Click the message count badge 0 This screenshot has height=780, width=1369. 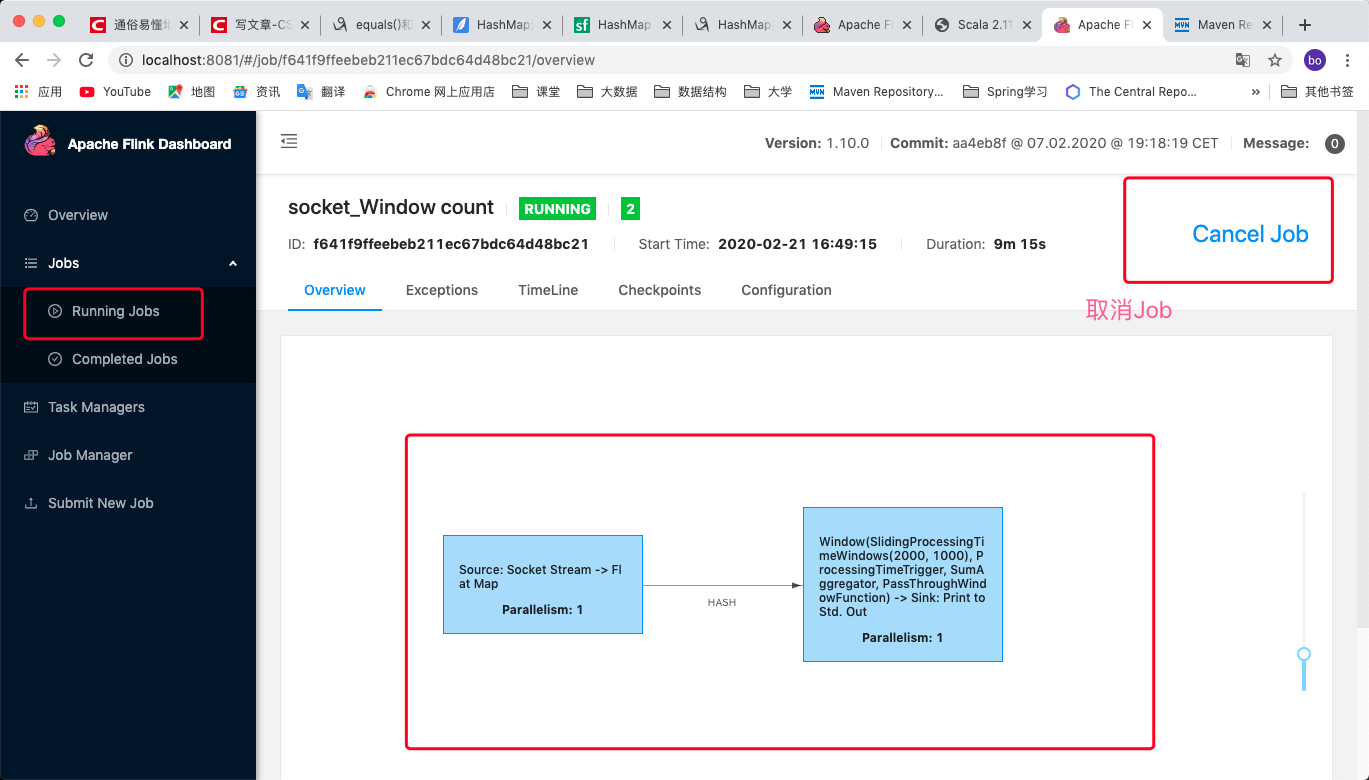click(x=1335, y=144)
